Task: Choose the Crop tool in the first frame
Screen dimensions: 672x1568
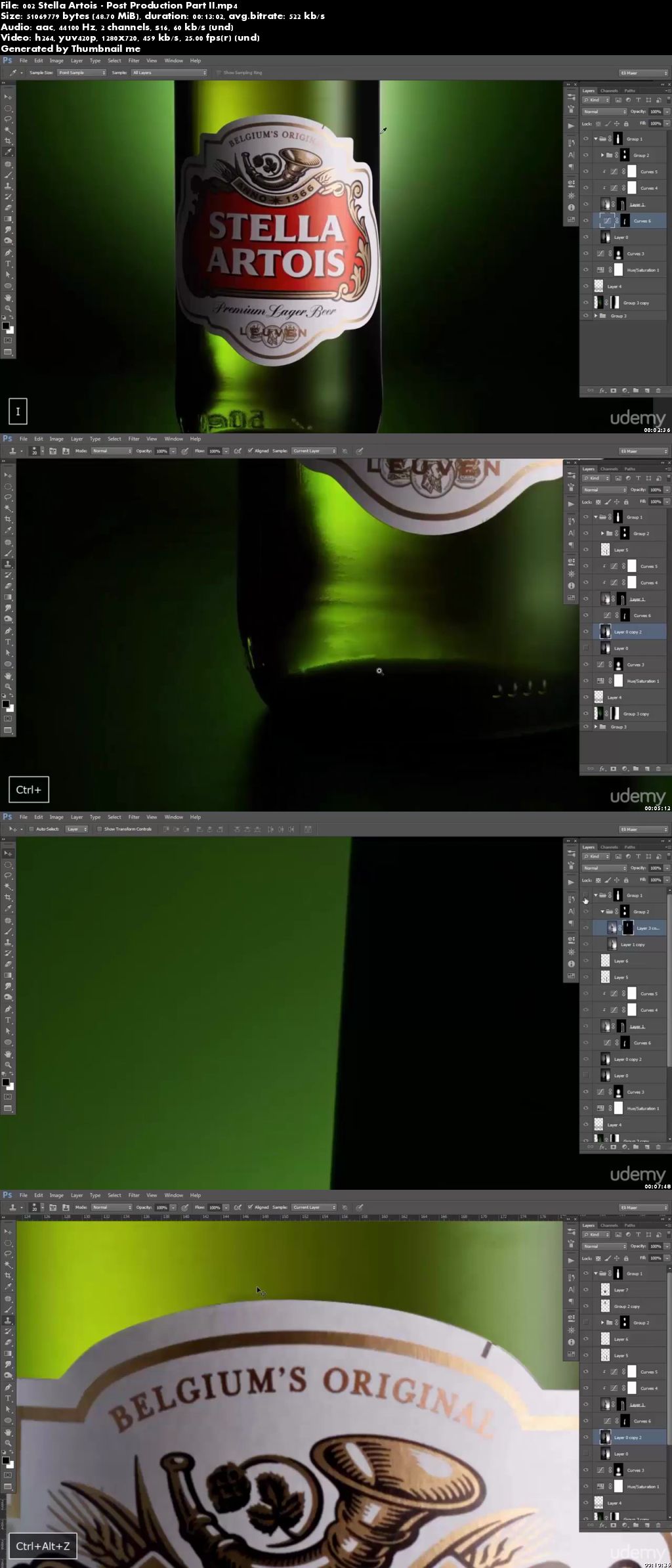Action: (x=9, y=141)
